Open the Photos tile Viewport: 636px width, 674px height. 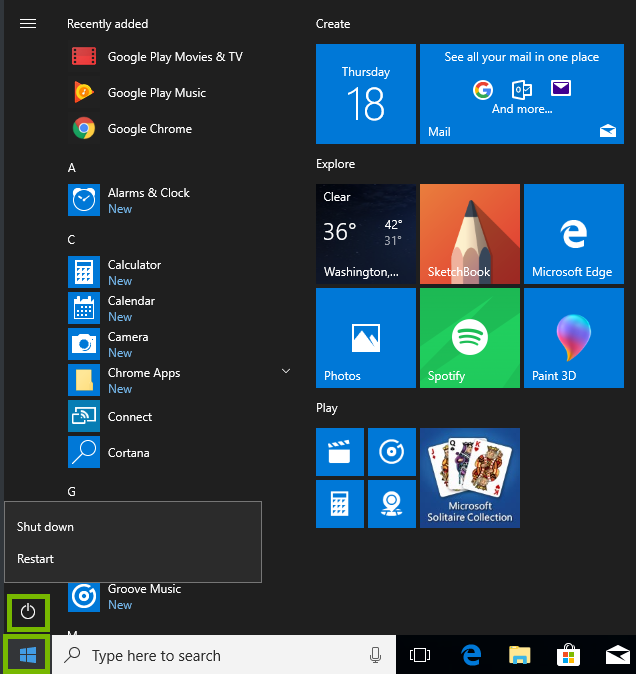coord(366,338)
